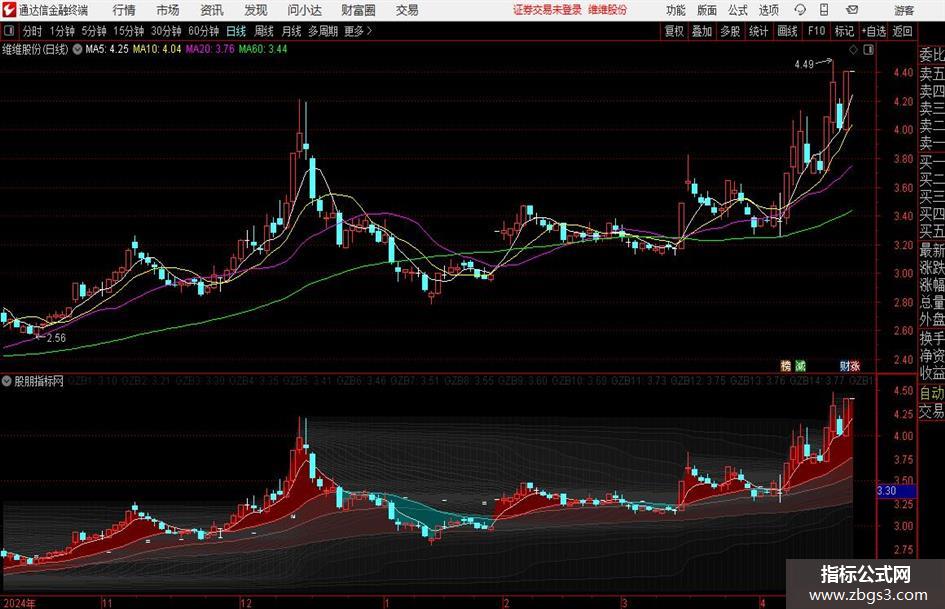Image resolution: width=945 pixels, height=609 pixels.
Task: Open the 发现 menu
Action: point(256,10)
